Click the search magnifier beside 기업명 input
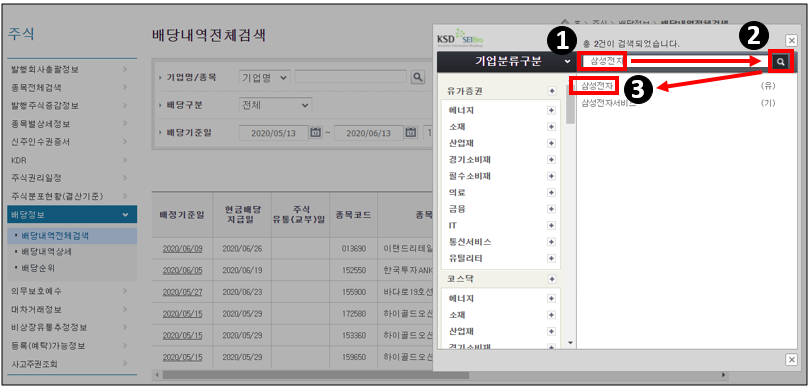The height and width of the screenshot is (389, 811). pyautogui.click(x=417, y=77)
